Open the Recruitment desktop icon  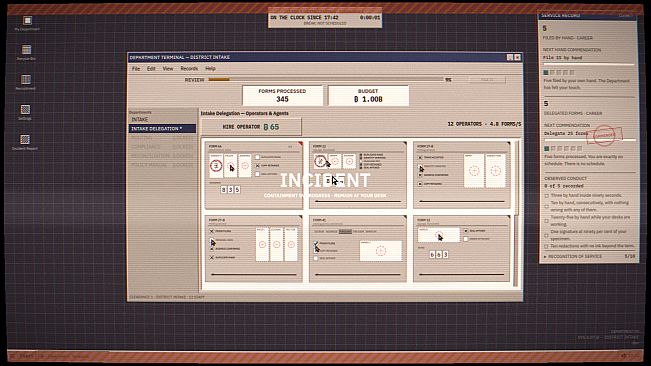click(25, 82)
